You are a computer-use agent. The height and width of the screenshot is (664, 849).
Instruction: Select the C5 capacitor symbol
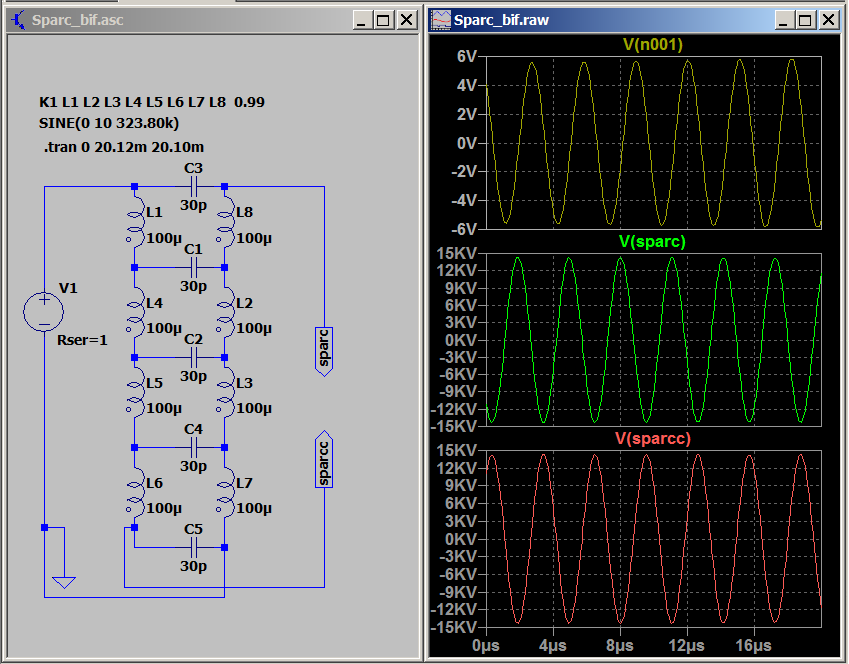(x=194, y=547)
